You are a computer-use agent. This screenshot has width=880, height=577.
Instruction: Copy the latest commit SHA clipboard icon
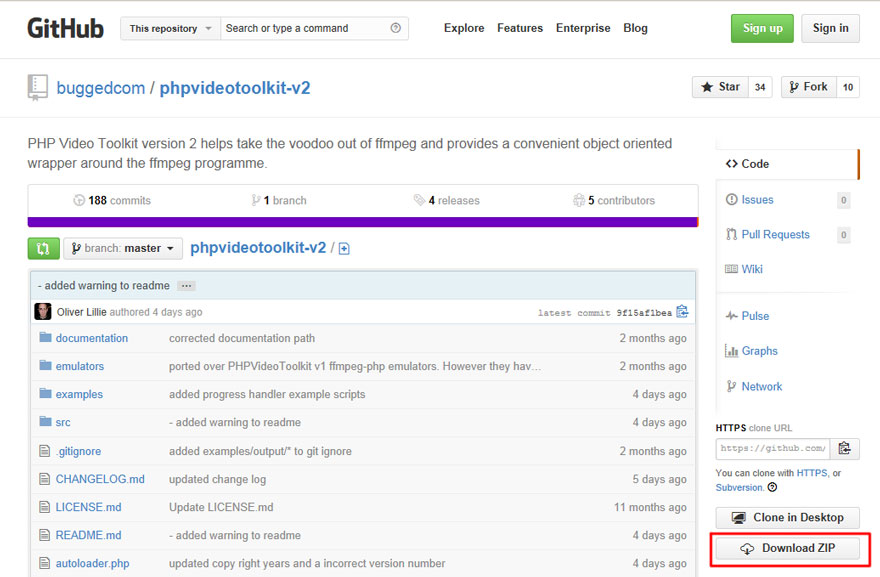tap(682, 312)
